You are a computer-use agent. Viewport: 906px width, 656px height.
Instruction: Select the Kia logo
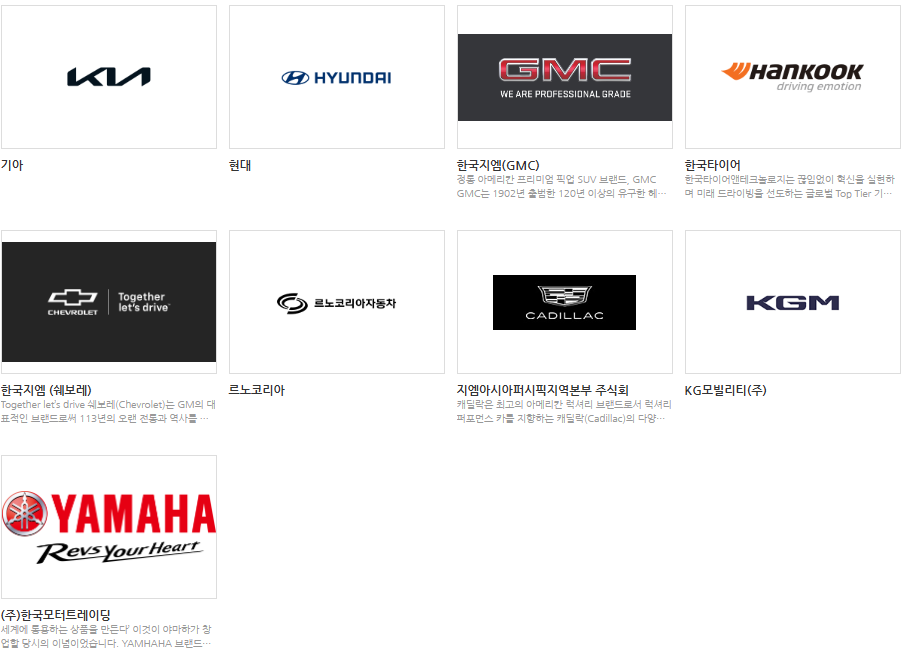[108, 75]
